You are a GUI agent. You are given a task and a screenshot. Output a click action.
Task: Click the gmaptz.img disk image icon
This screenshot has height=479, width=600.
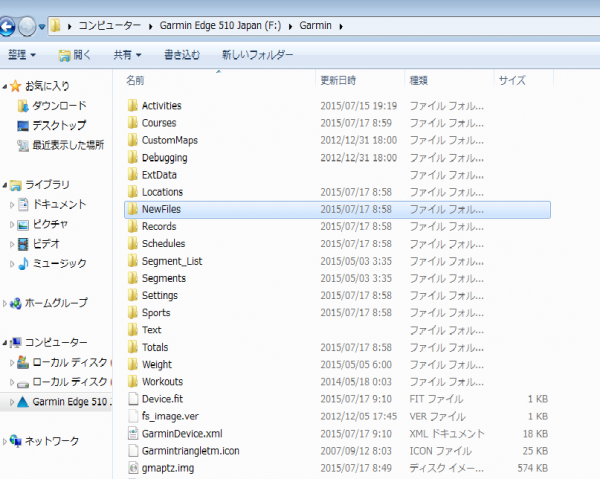coord(132,468)
